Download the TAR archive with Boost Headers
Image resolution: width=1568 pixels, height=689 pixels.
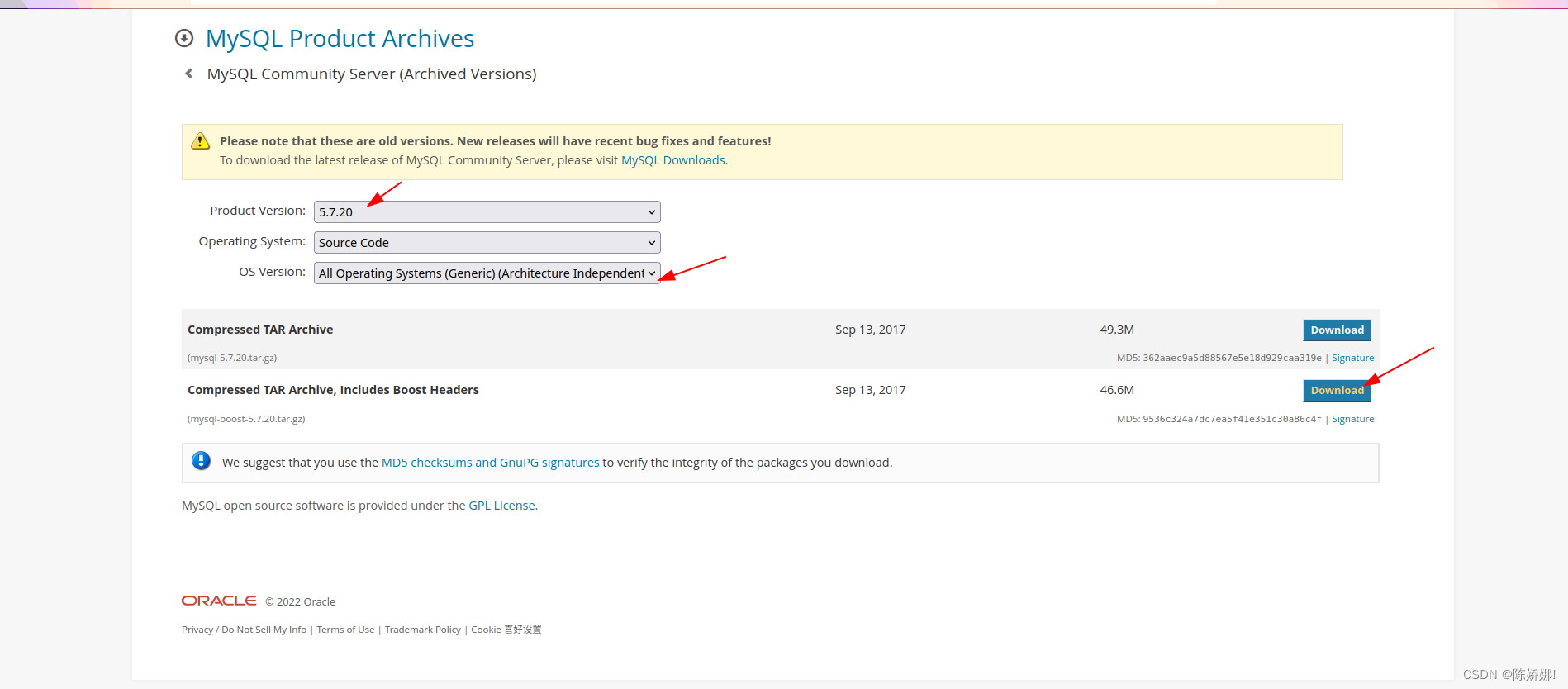1337,390
